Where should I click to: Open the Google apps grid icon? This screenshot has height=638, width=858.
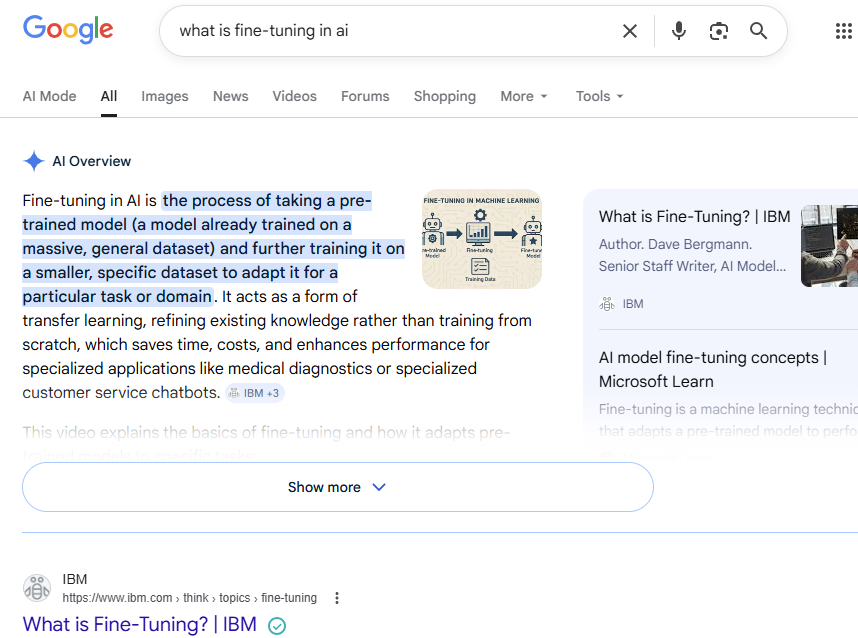[x=844, y=31]
